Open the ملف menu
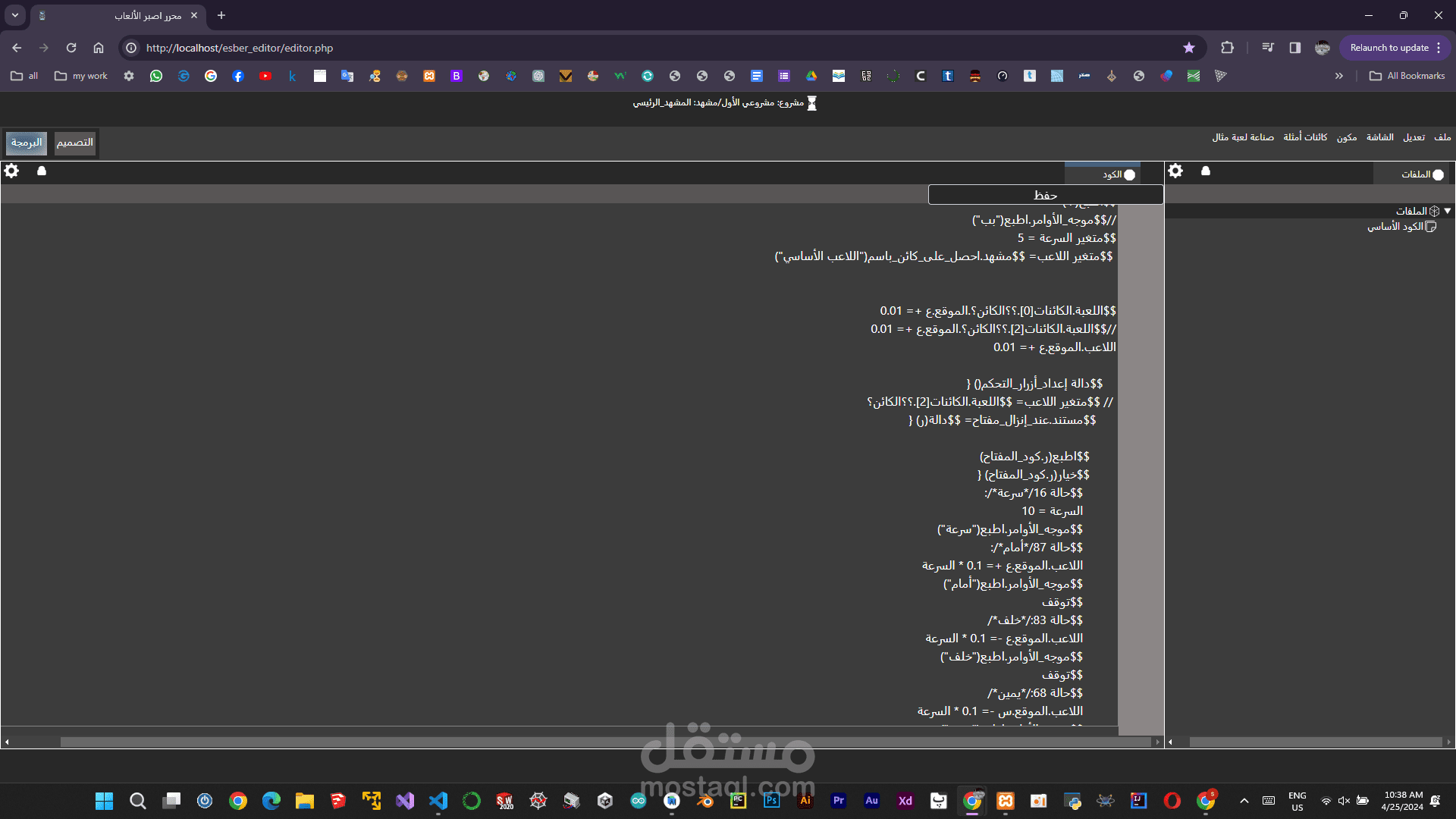1456x819 pixels. coord(1442,137)
